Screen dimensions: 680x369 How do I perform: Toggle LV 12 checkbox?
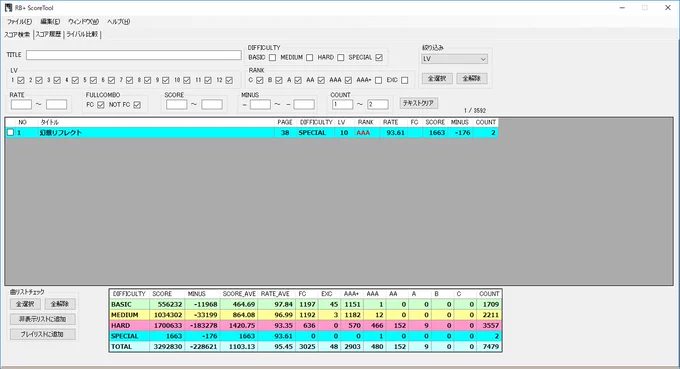[x=229, y=80]
